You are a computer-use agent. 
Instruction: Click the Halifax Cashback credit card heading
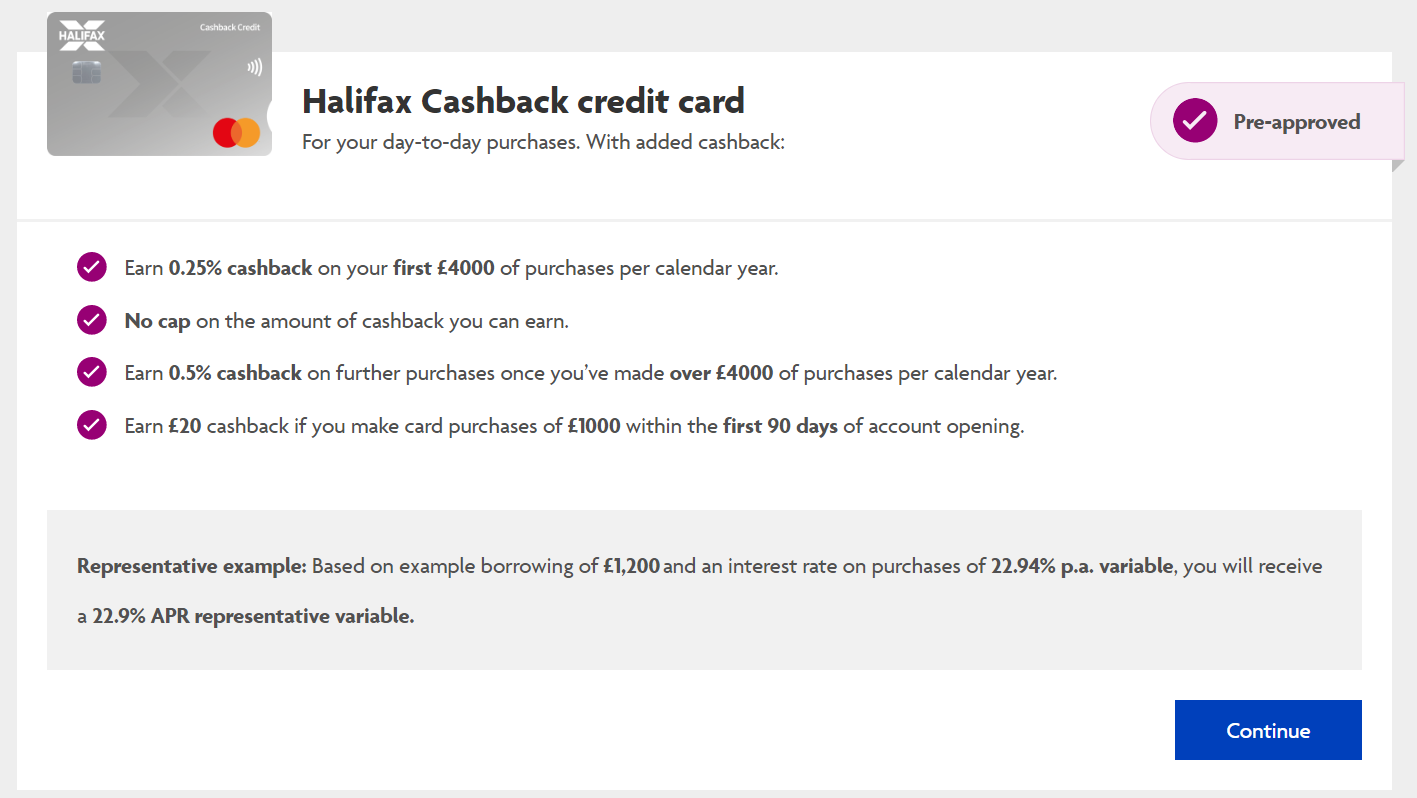coord(523,101)
